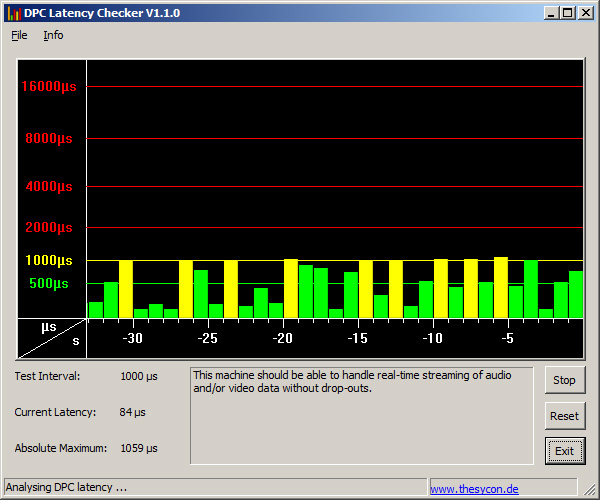This screenshot has width=600, height=500.
Task: Exit the application using Exit button
Action: pos(564,451)
